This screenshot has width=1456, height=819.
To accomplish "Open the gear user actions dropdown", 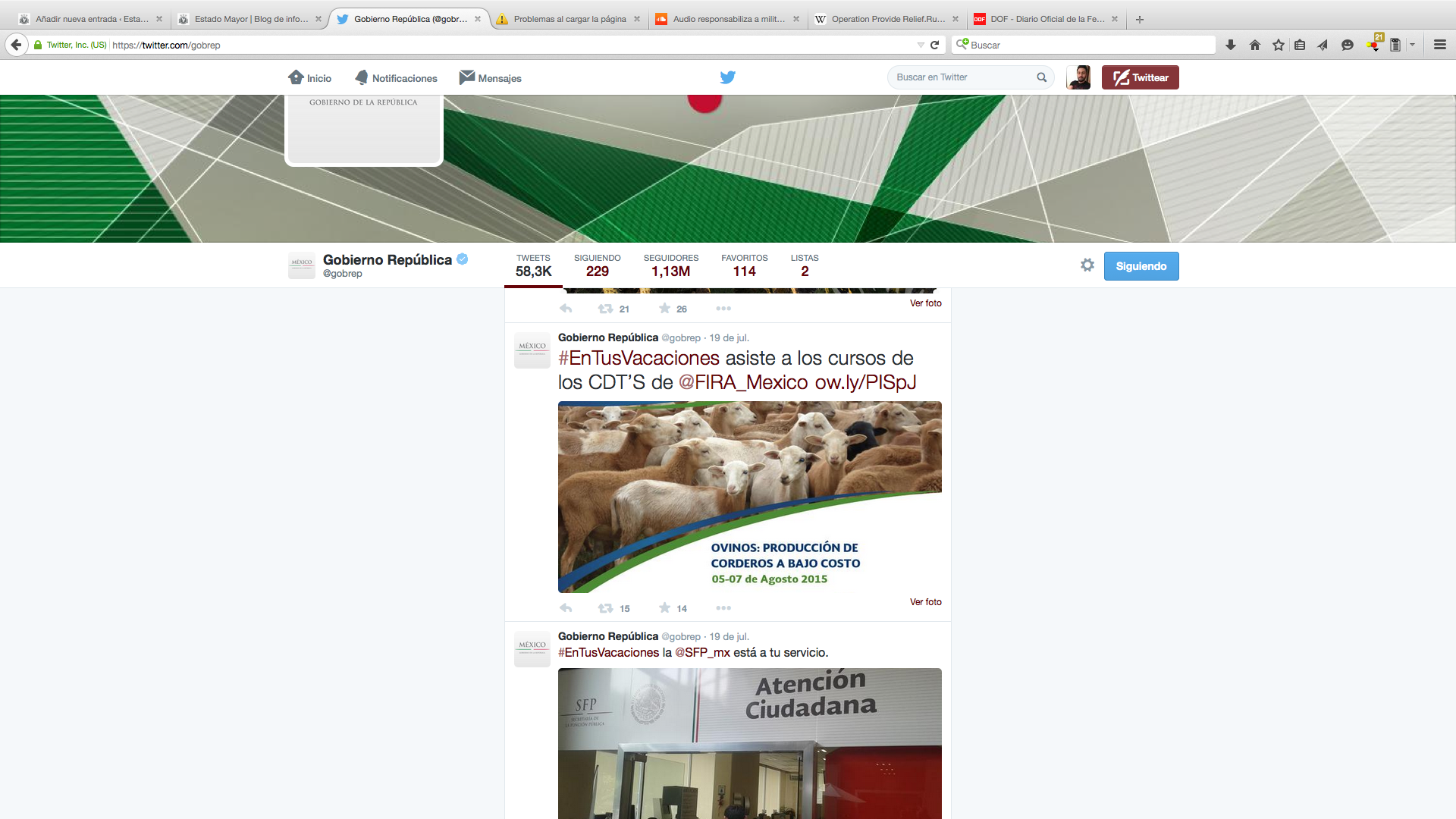I will coord(1087,265).
